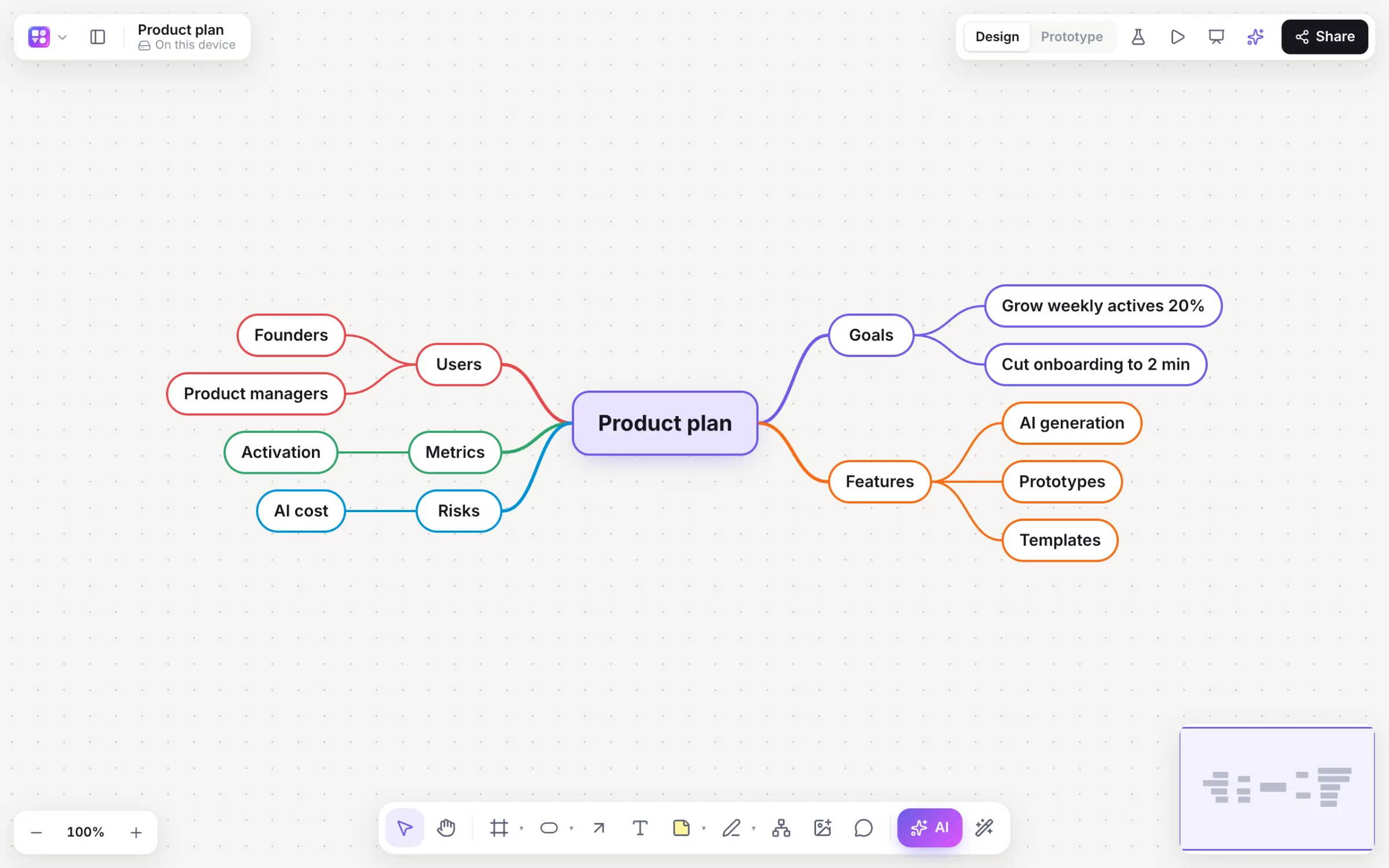1389x868 pixels.
Task: Click the insert image tool
Action: coord(822,828)
